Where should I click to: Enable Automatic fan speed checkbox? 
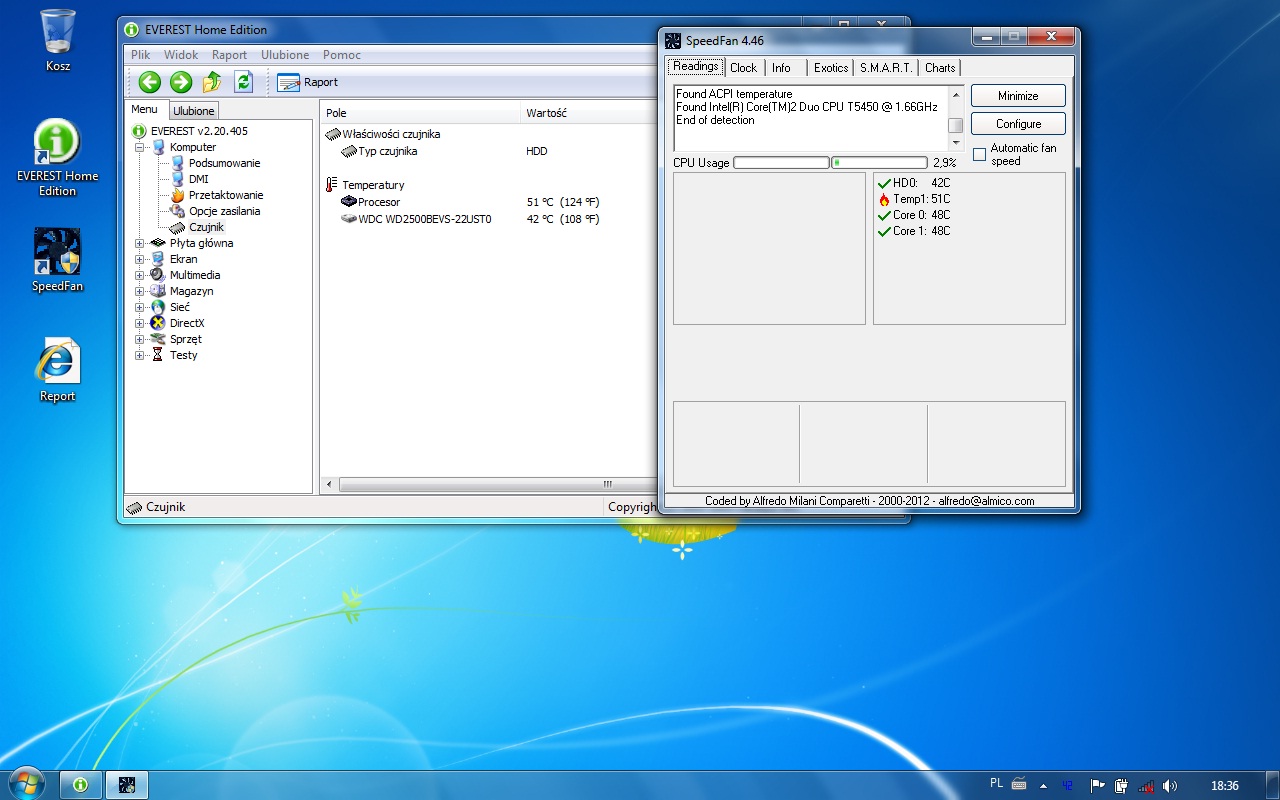pos(979,155)
